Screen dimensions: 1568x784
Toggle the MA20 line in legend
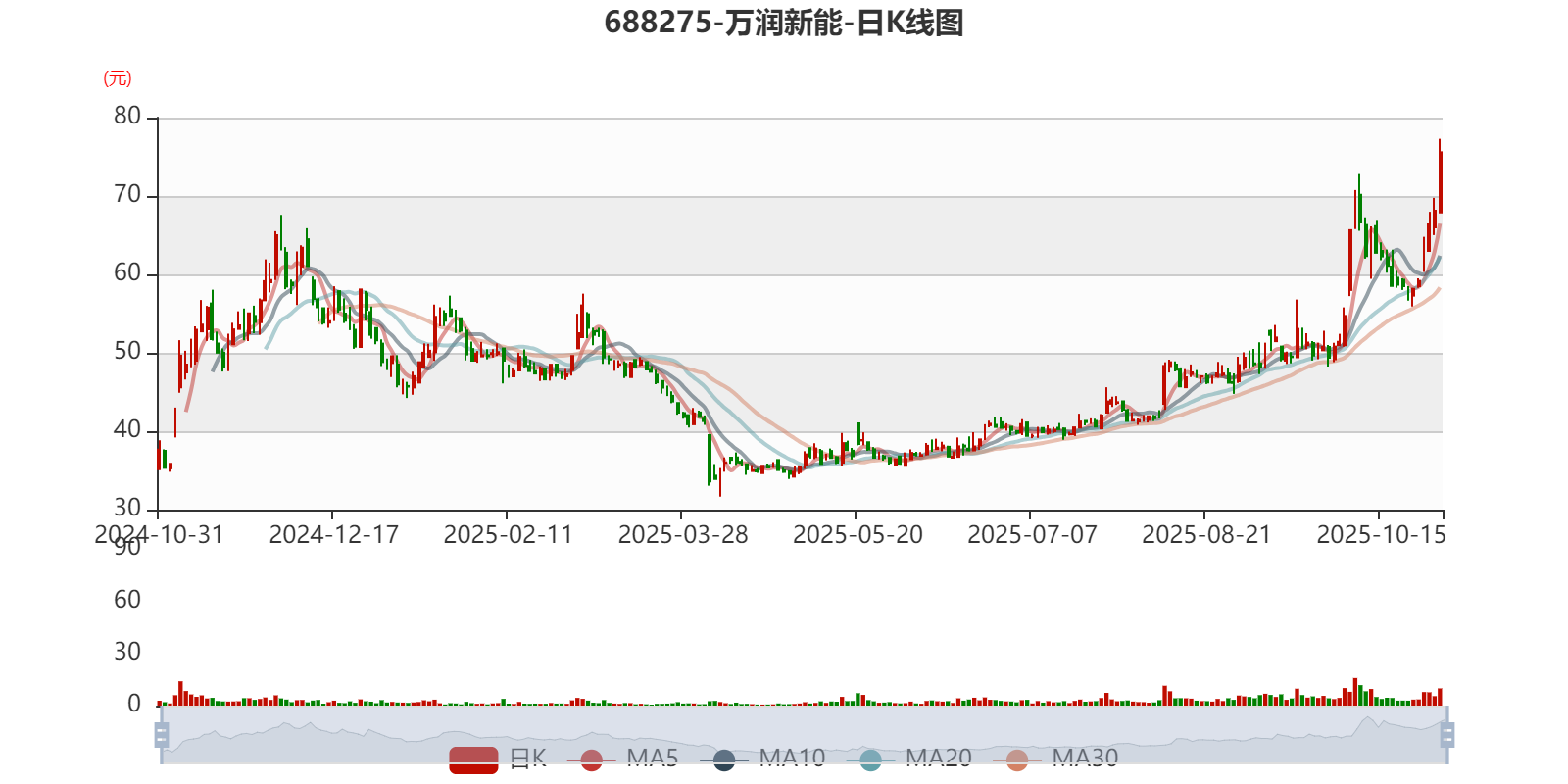908,759
